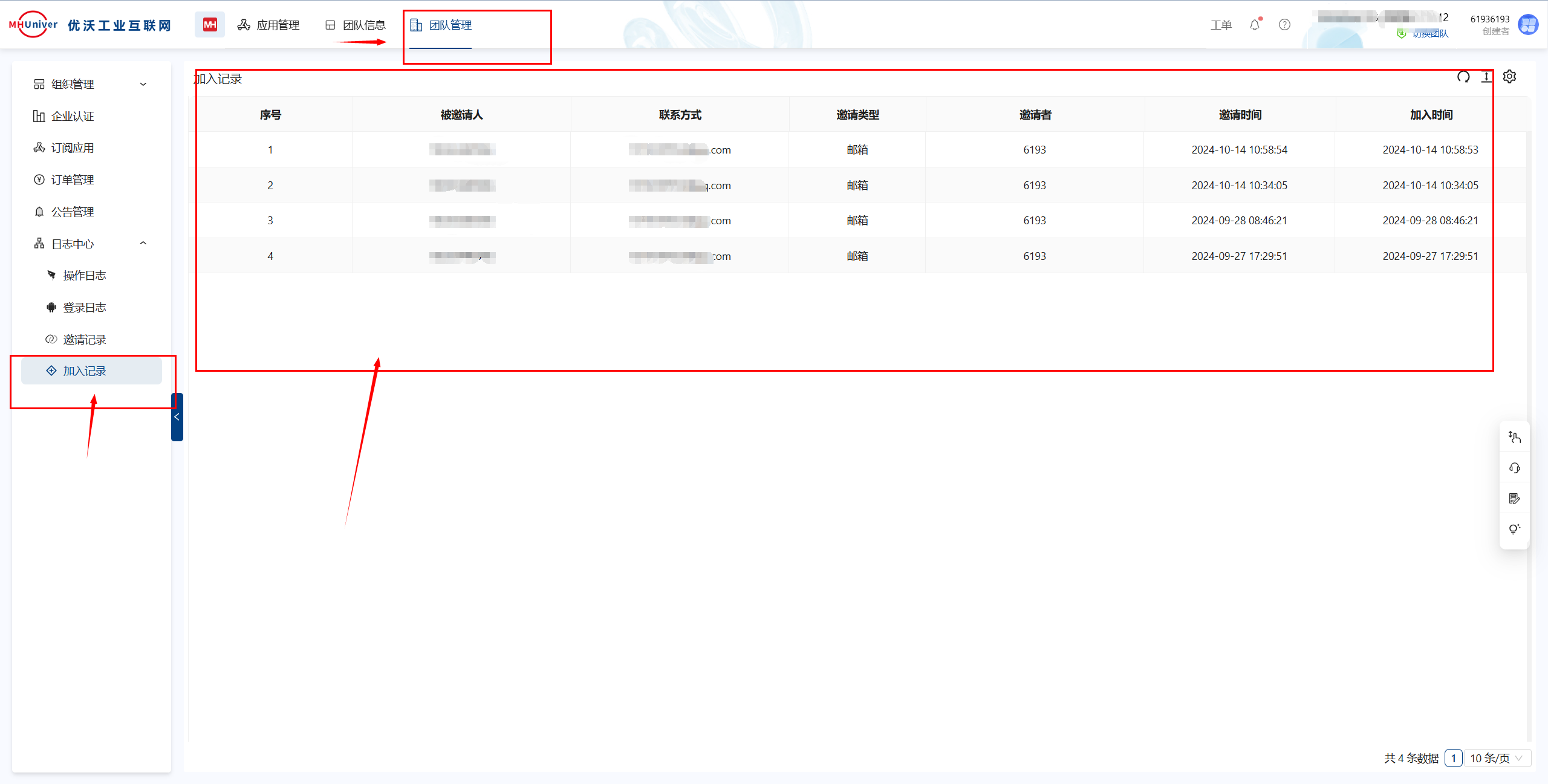Click the lightbulb suggestion icon

tap(1515, 530)
